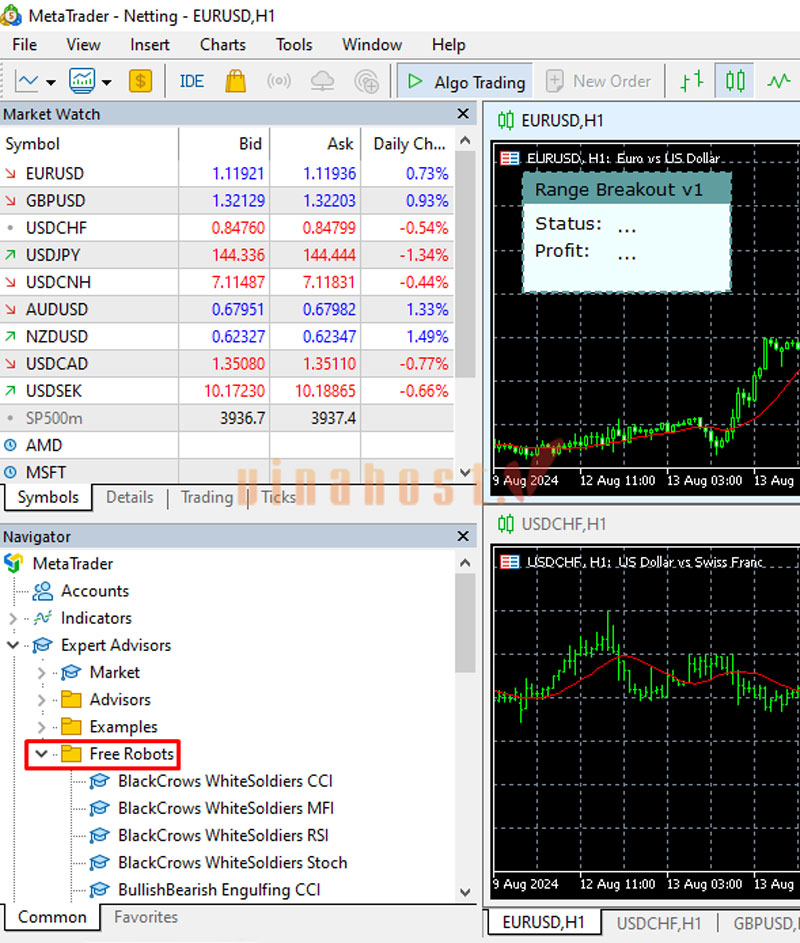Open the Charts menu
The image size is (800, 943).
pyautogui.click(x=222, y=44)
